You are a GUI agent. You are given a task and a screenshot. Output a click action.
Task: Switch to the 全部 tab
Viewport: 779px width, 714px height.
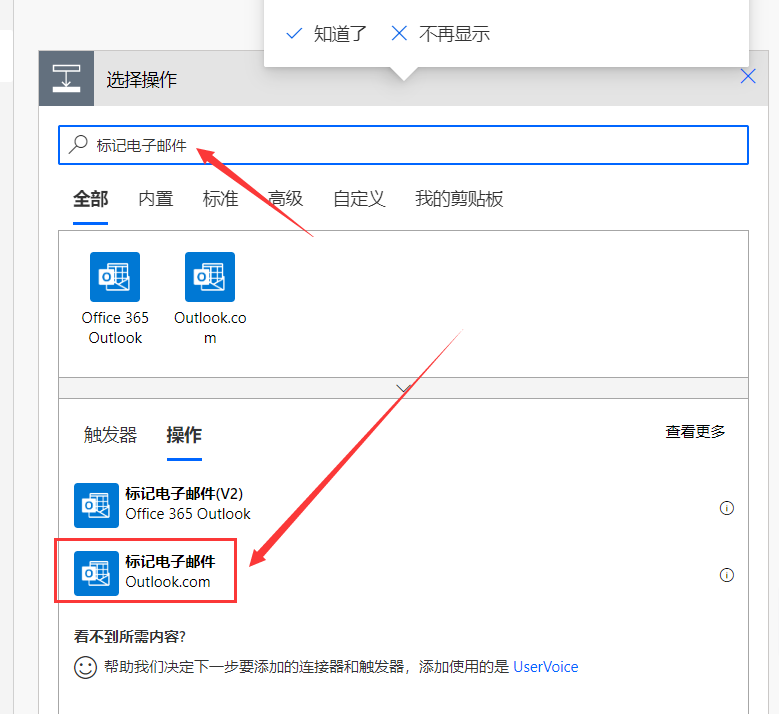(90, 199)
